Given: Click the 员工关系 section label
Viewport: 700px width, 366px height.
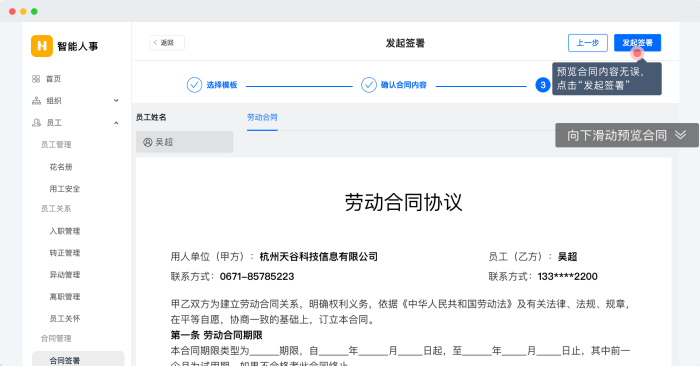Looking at the screenshot, I should click(56, 209).
